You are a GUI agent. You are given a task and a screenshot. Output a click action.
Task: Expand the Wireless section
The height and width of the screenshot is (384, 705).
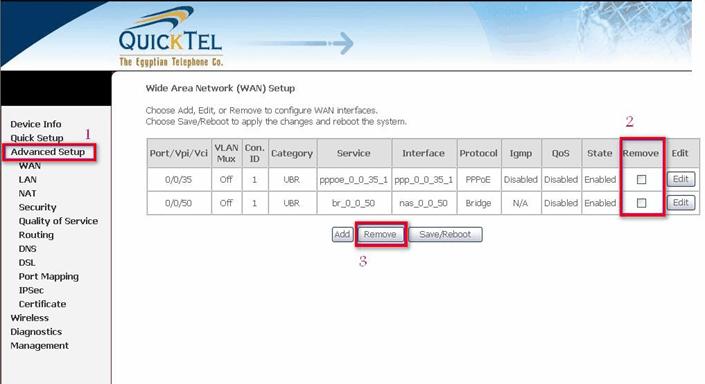point(30,318)
